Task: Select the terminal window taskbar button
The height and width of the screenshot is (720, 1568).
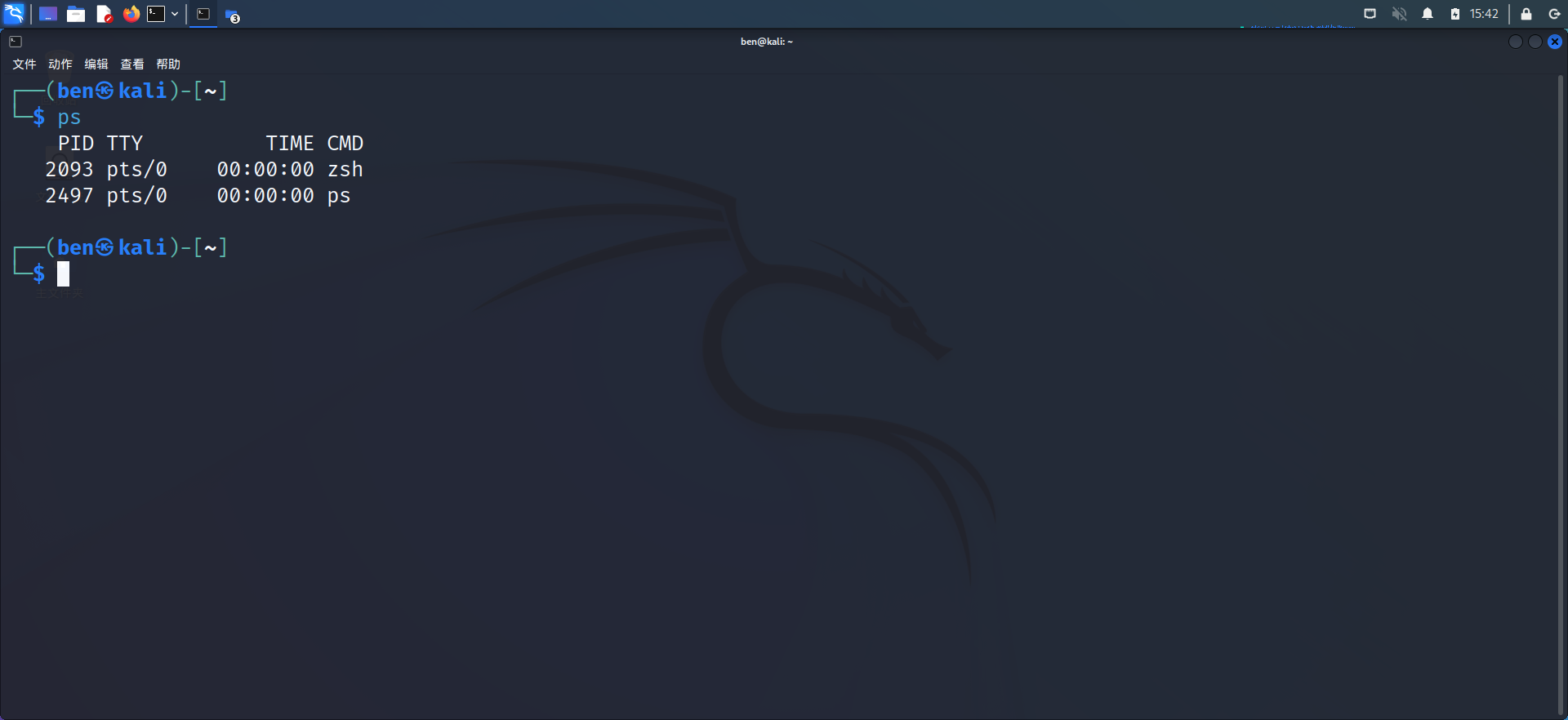Action: [203, 14]
